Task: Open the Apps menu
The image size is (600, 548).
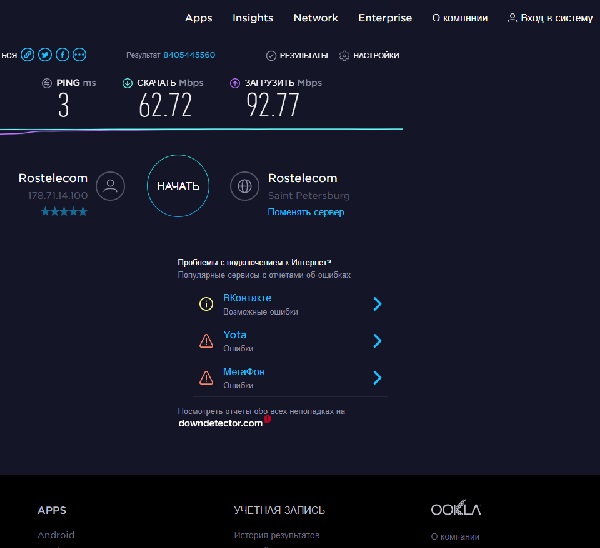Action: pyautogui.click(x=199, y=18)
